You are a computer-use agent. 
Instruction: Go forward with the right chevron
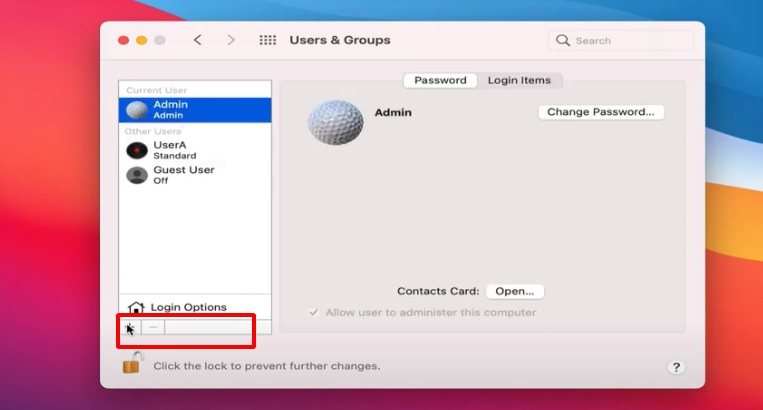point(231,40)
